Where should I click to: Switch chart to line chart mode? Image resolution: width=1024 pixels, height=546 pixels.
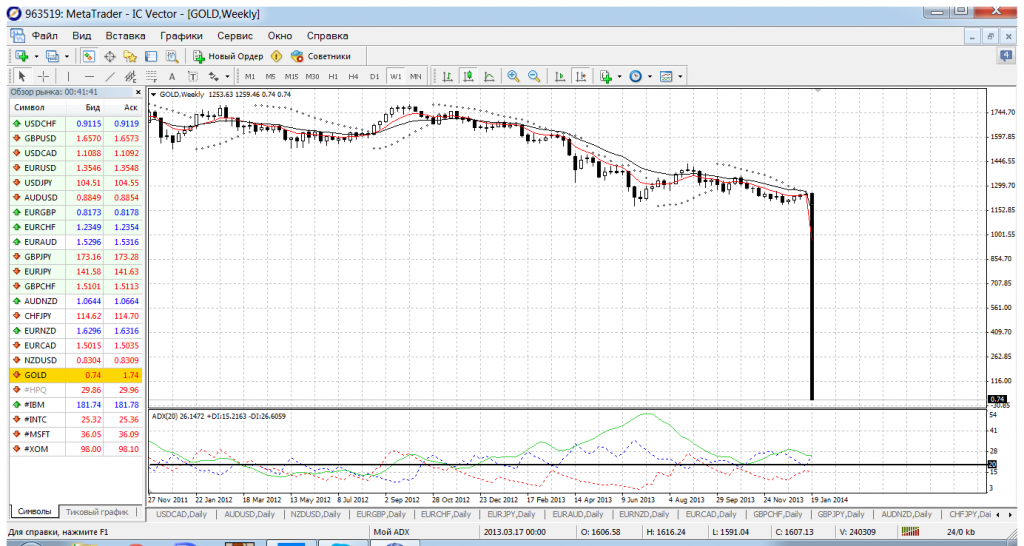click(x=489, y=76)
